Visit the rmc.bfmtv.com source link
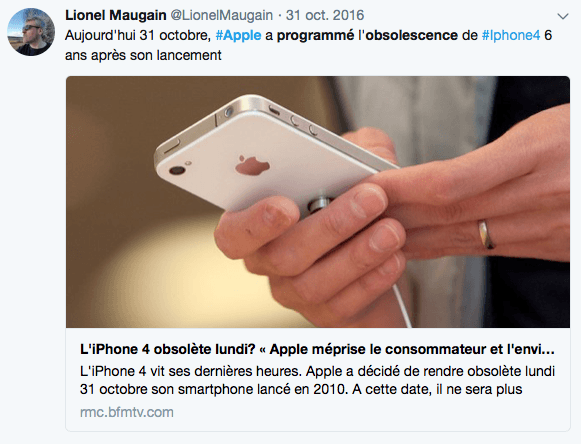 (x=127, y=412)
